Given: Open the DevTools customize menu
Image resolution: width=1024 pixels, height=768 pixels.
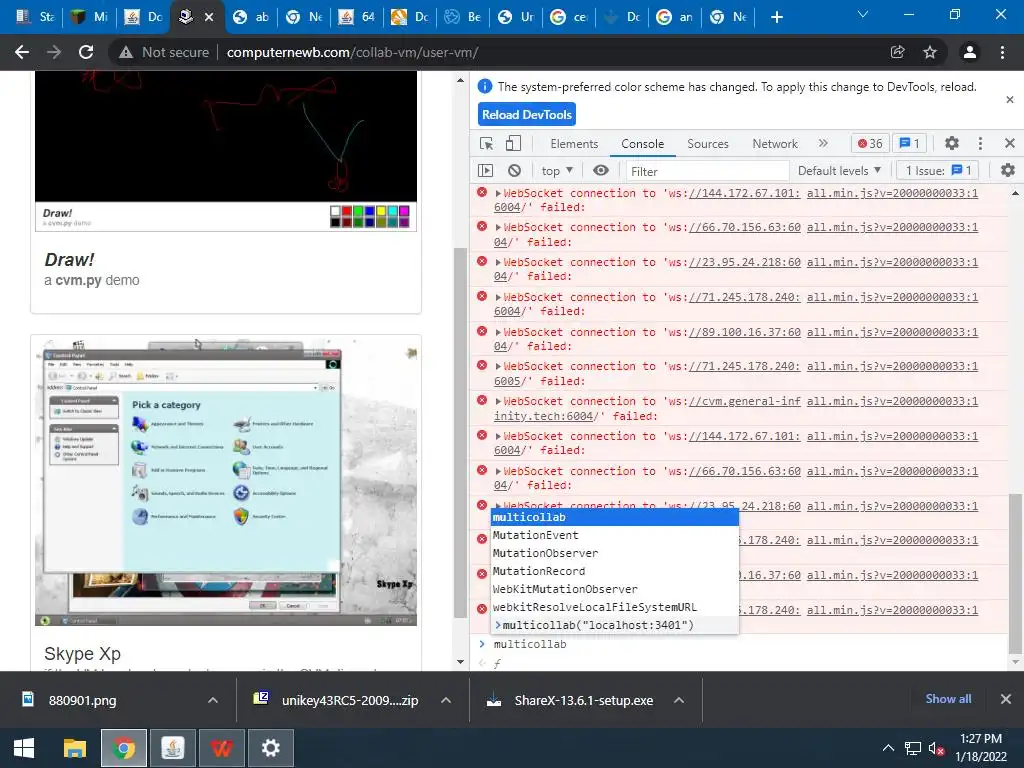Looking at the screenshot, I should (980, 143).
